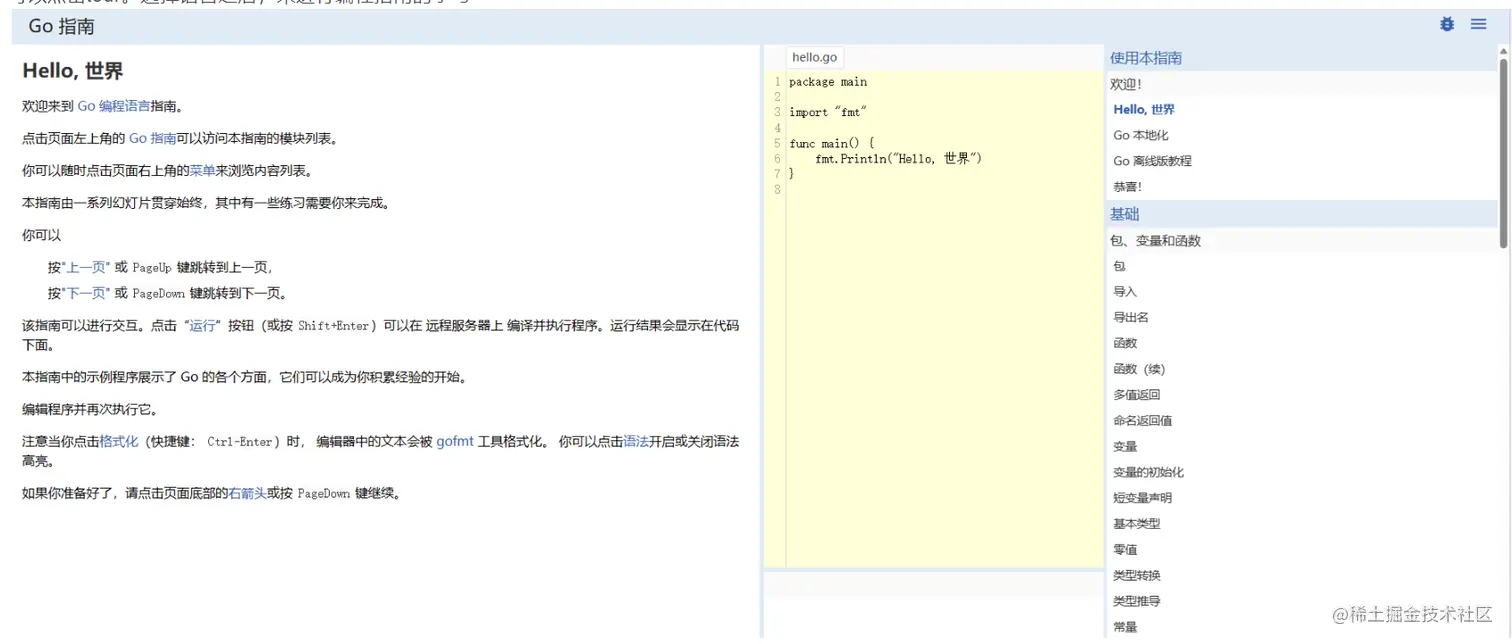Screen dimensions: 1512x644
Task: Click the 下一页 link
Action: tap(87, 293)
